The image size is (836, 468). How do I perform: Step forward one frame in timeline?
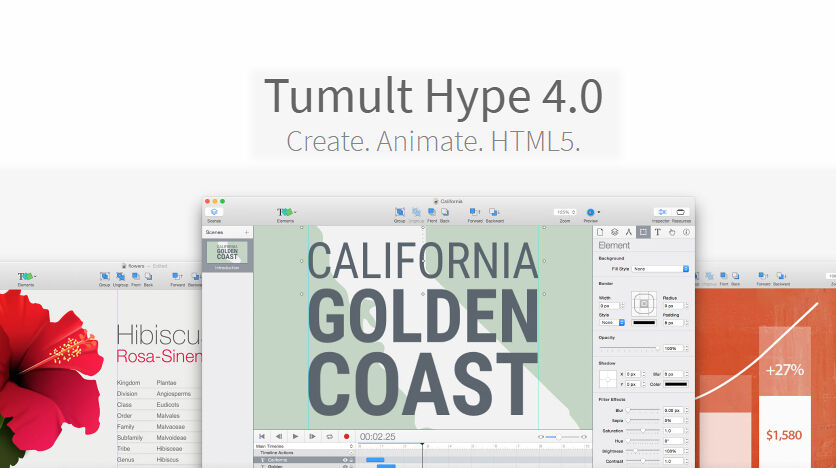click(x=312, y=437)
